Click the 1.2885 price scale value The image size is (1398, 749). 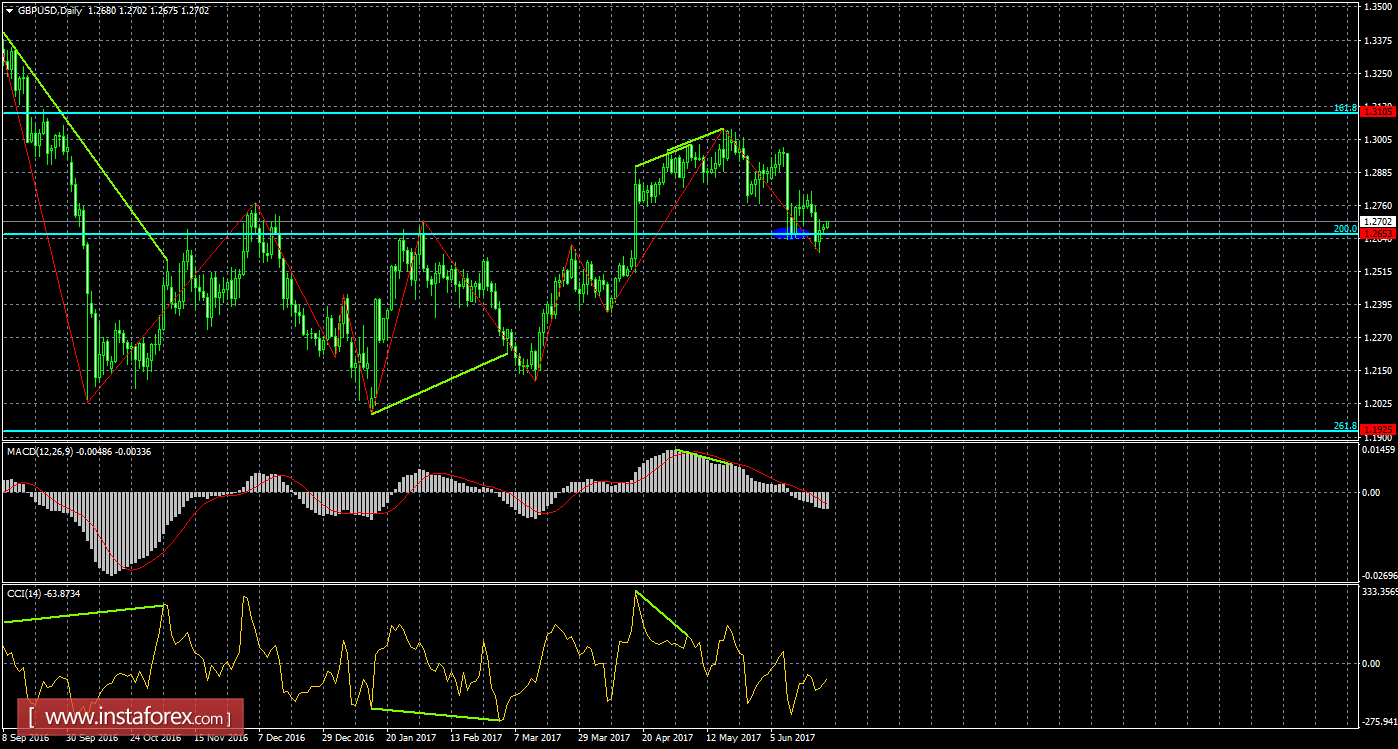pos(1379,172)
